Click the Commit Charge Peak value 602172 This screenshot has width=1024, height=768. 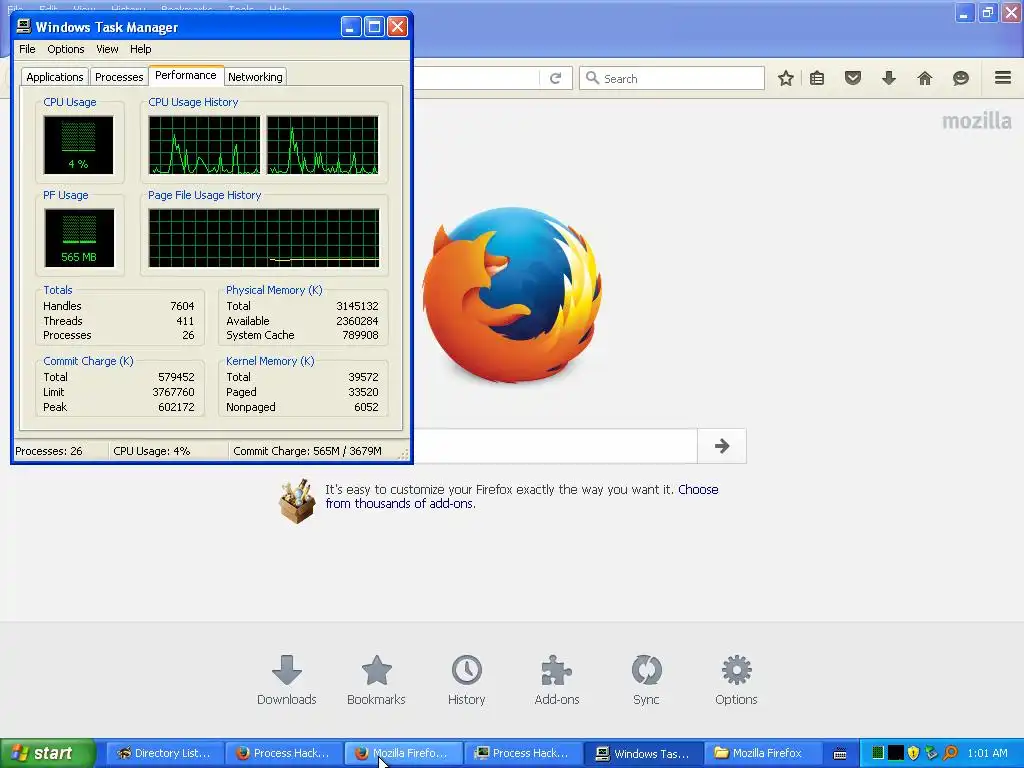[176, 408]
